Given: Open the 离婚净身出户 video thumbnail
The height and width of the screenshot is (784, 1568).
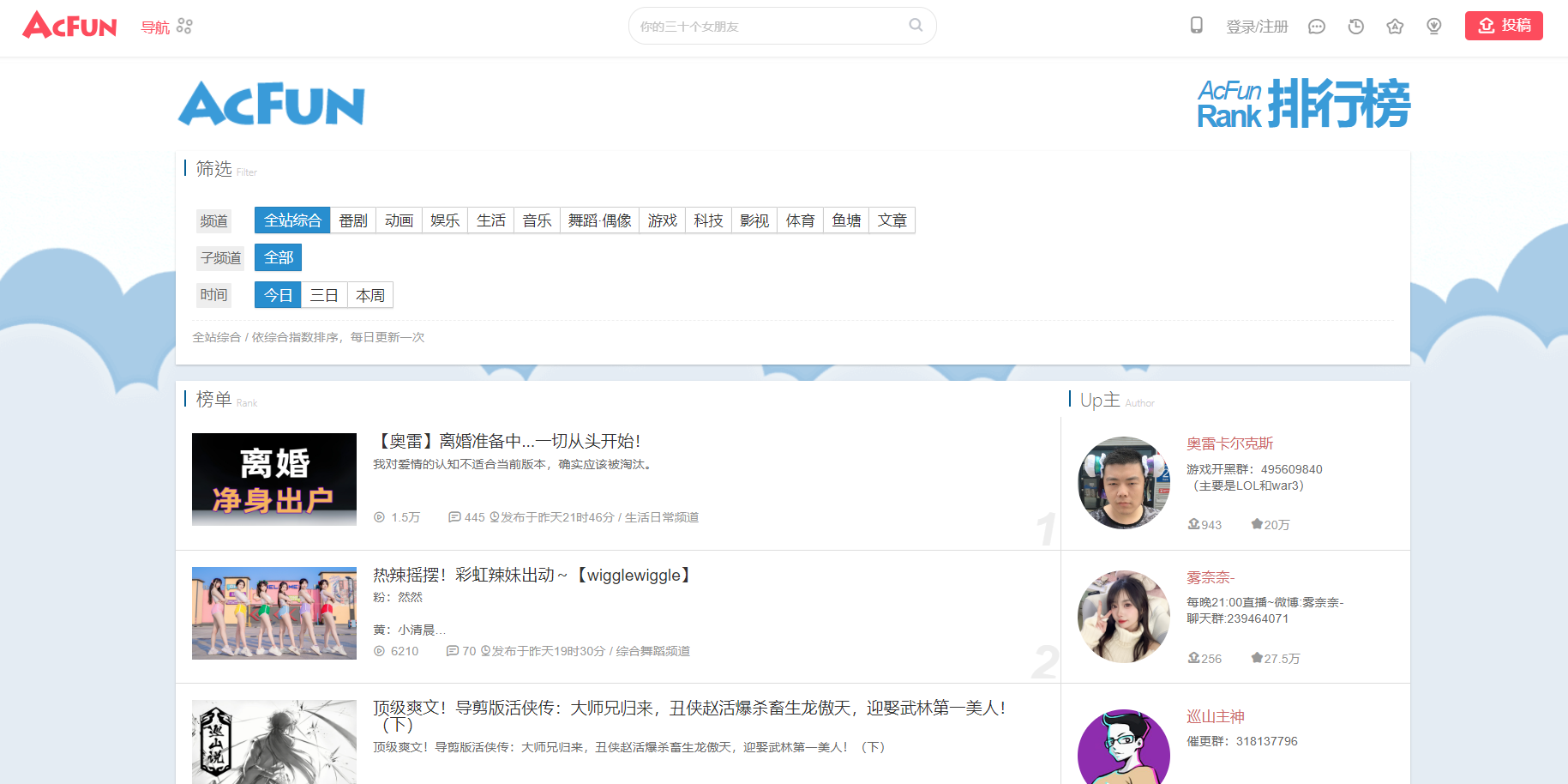Looking at the screenshot, I should tap(273, 479).
